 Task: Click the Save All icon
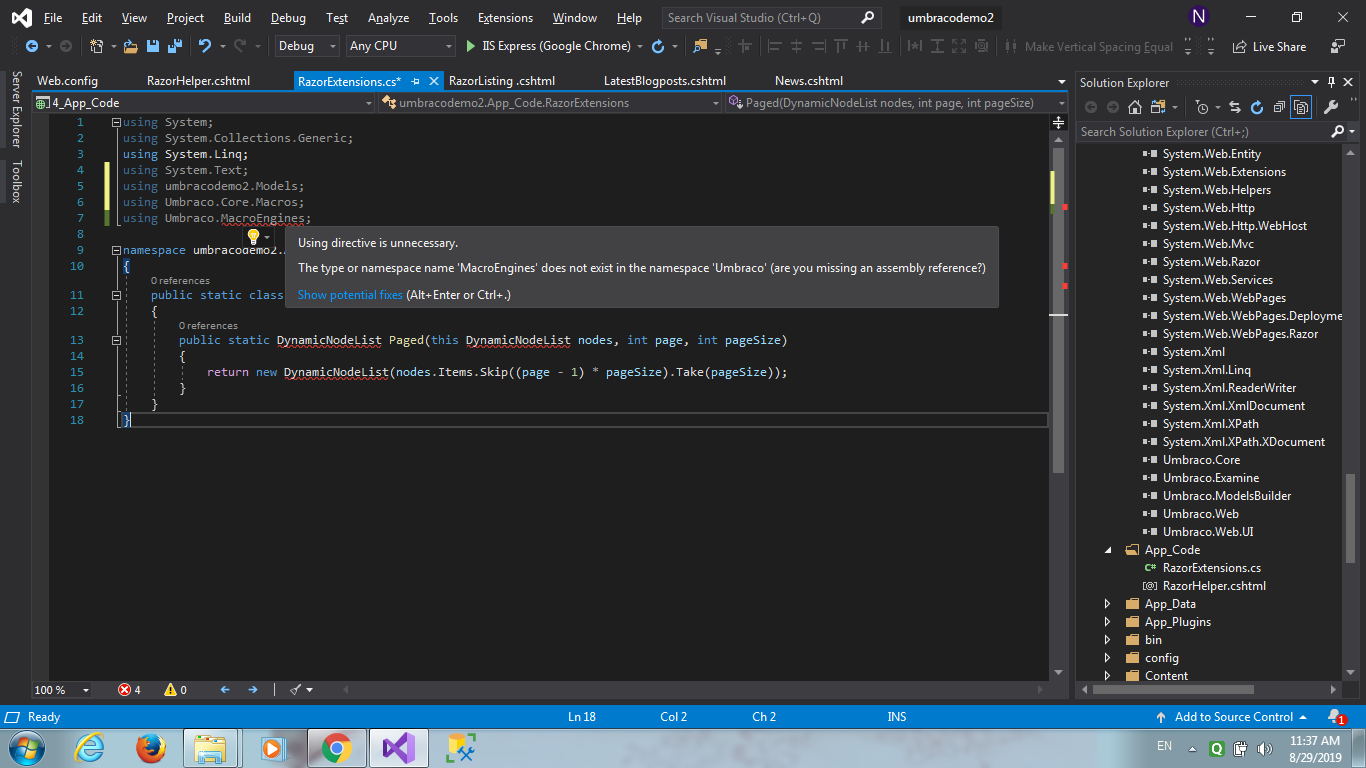[x=175, y=46]
